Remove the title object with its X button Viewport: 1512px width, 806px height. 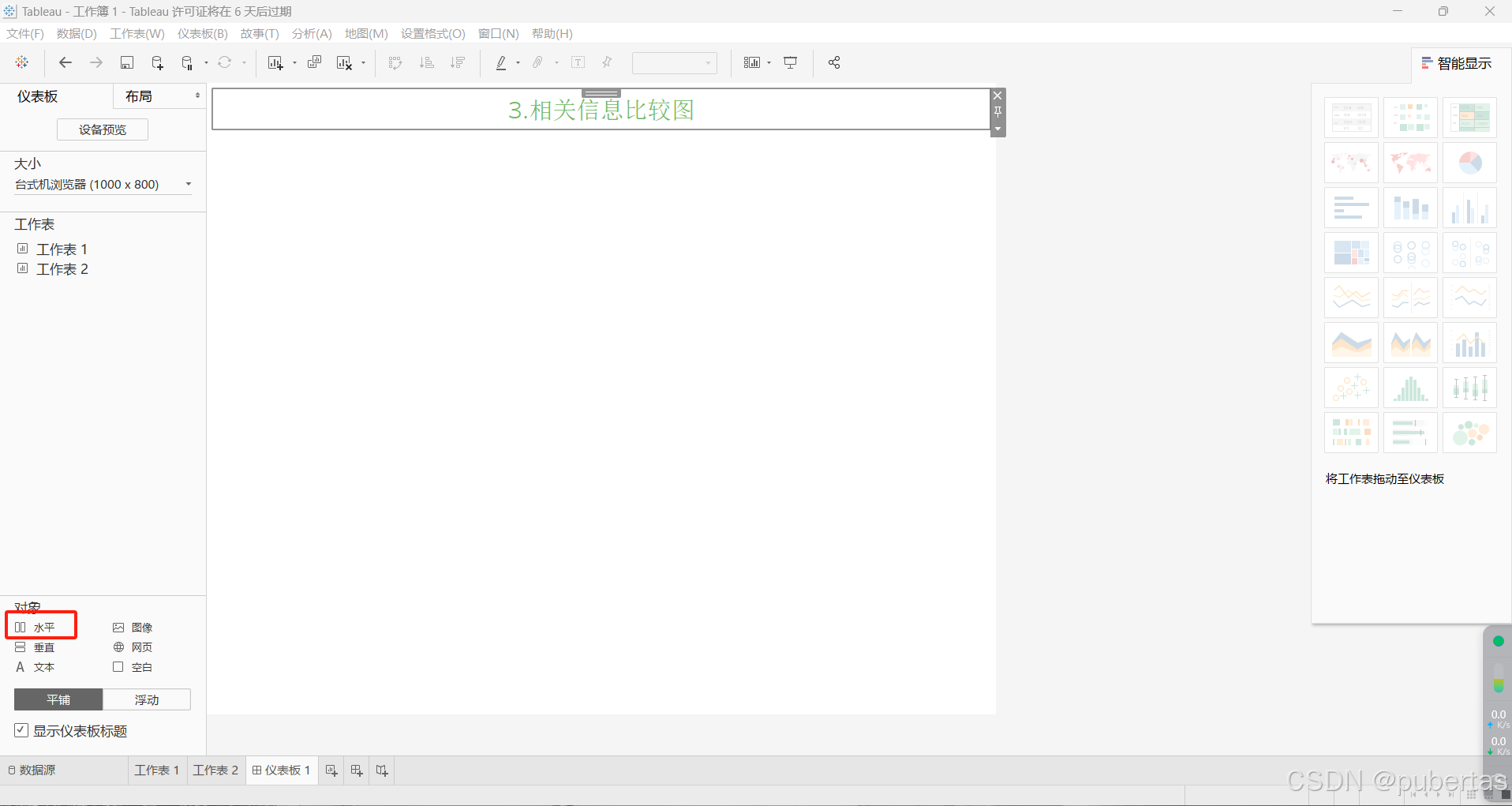coord(997,96)
